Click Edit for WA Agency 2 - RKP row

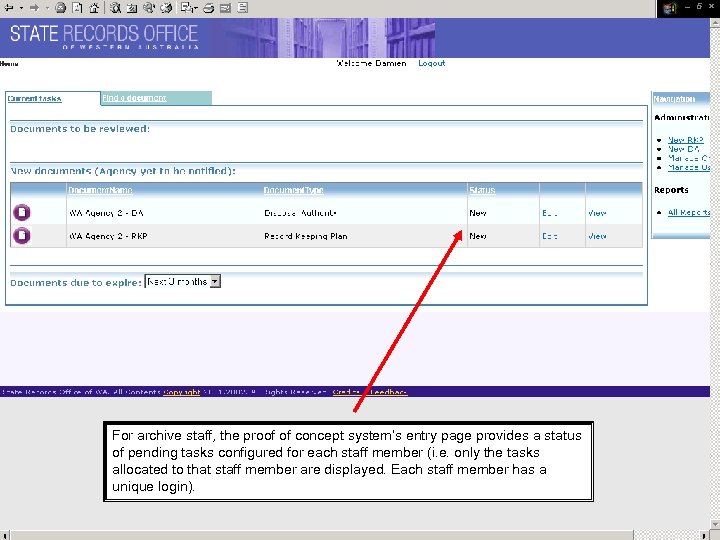(x=550, y=236)
